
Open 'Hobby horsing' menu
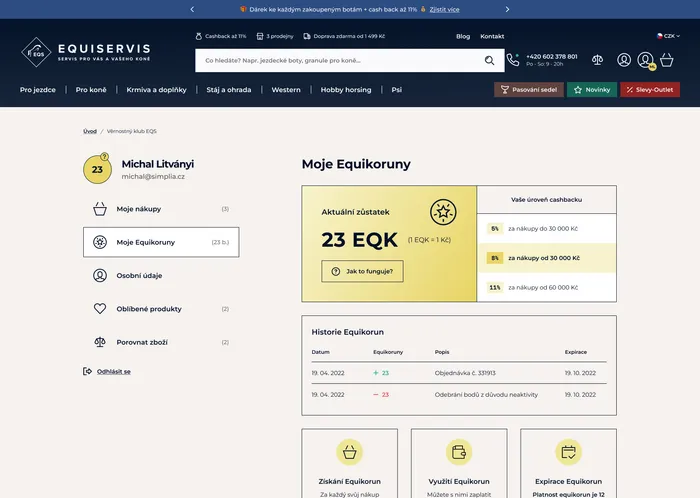pyautogui.click(x=346, y=90)
